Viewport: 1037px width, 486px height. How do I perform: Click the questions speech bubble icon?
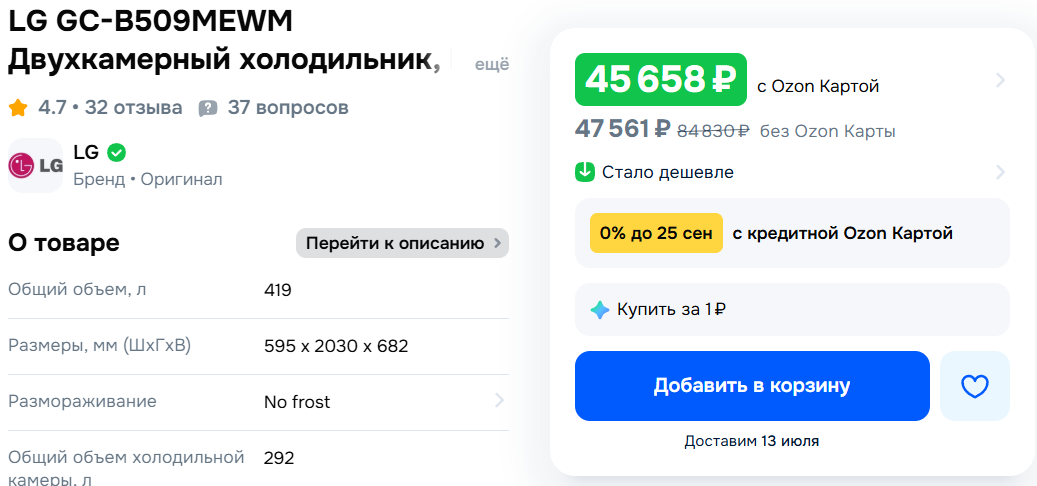(x=208, y=108)
